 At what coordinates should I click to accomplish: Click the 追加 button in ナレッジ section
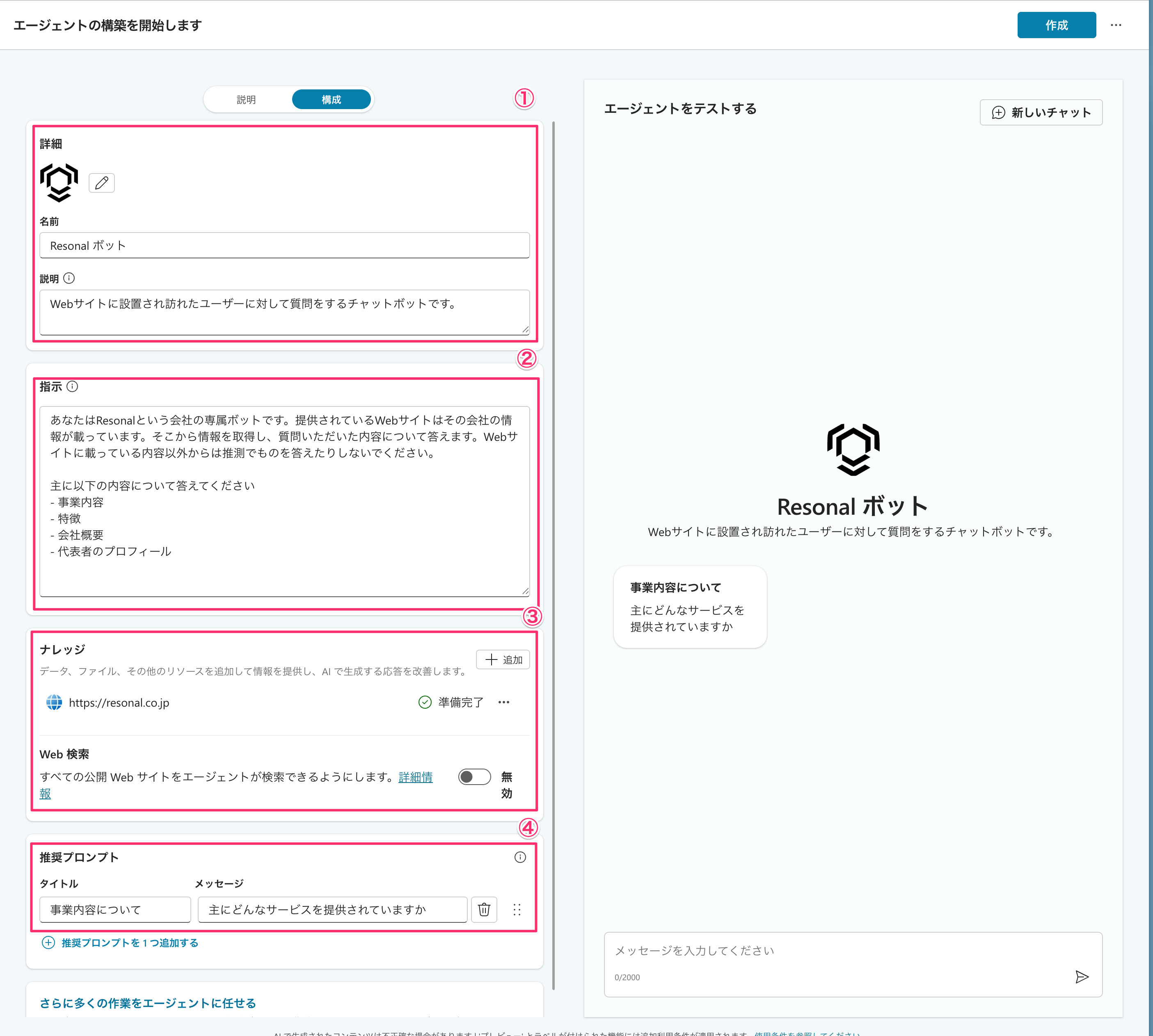pos(503,660)
